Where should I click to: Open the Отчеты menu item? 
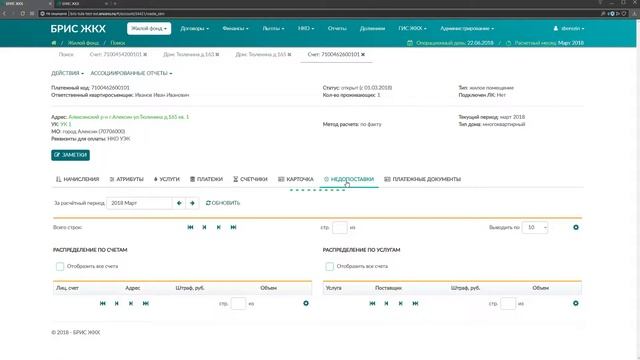point(337,29)
